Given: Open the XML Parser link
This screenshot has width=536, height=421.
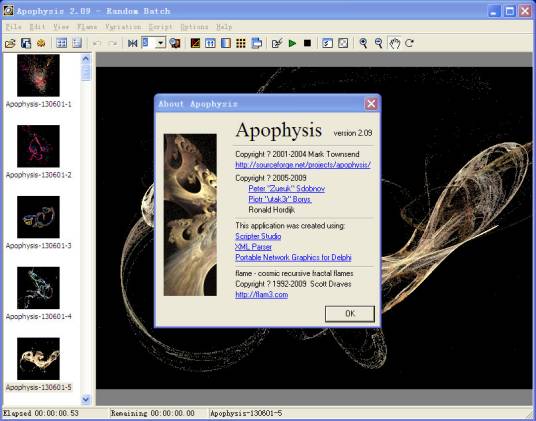Looking at the screenshot, I should tap(253, 247).
